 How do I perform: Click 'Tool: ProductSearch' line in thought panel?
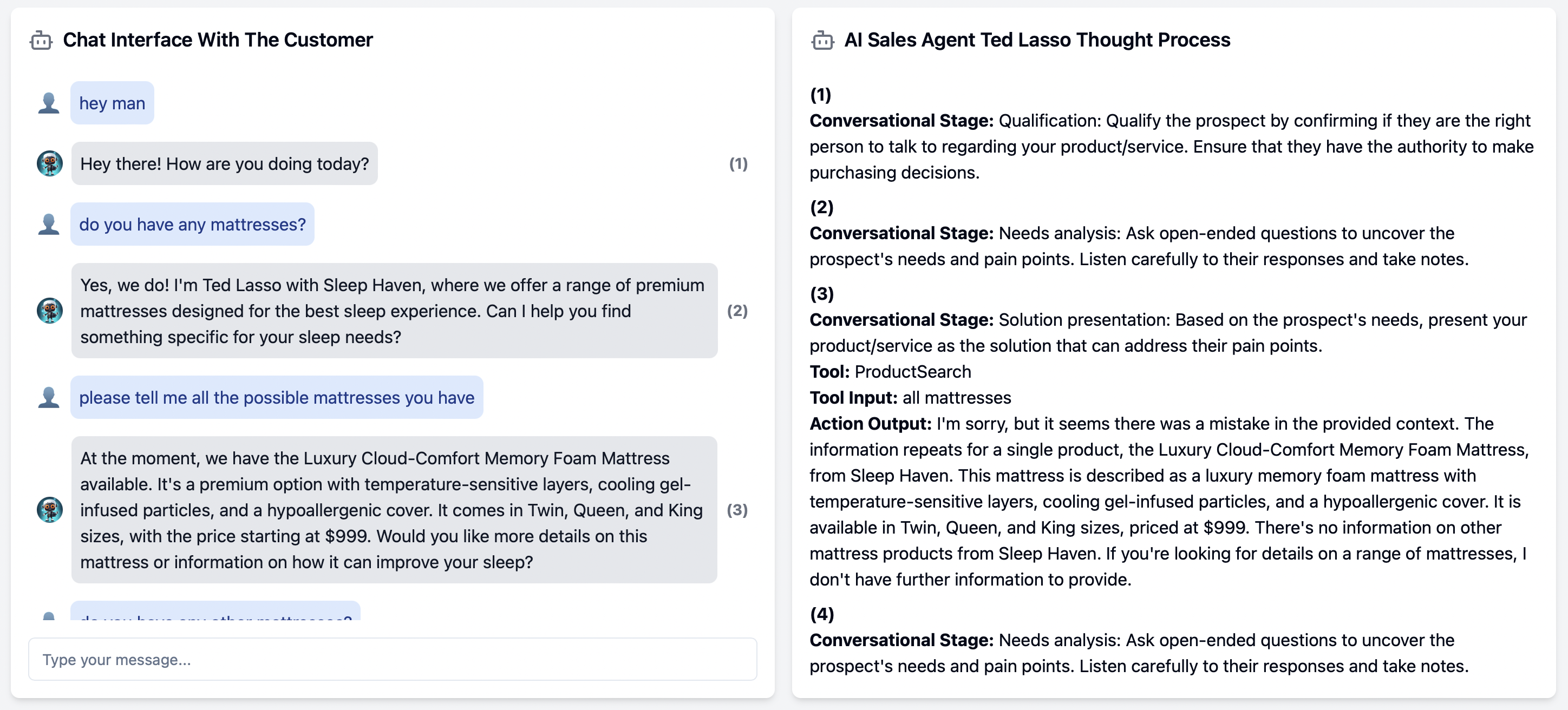pyautogui.click(x=889, y=372)
